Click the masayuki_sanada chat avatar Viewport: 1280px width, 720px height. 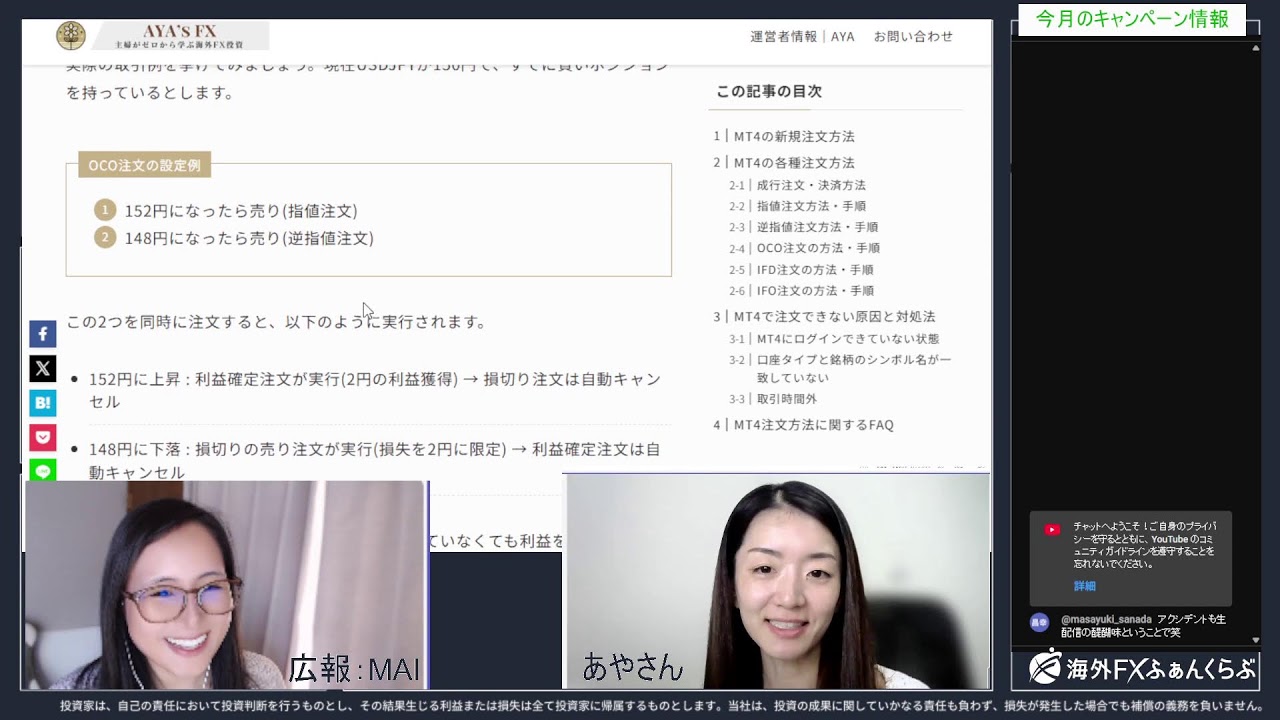(1040, 622)
